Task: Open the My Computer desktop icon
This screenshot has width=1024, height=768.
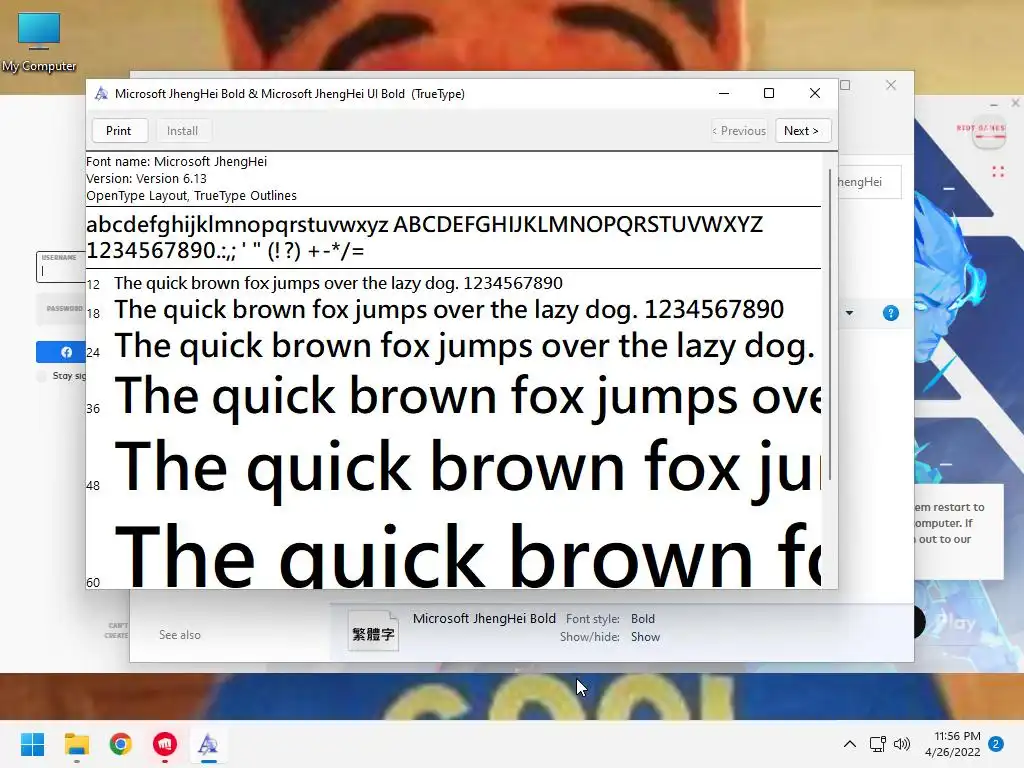Action: pyautogui.click(x=39, y=43)
